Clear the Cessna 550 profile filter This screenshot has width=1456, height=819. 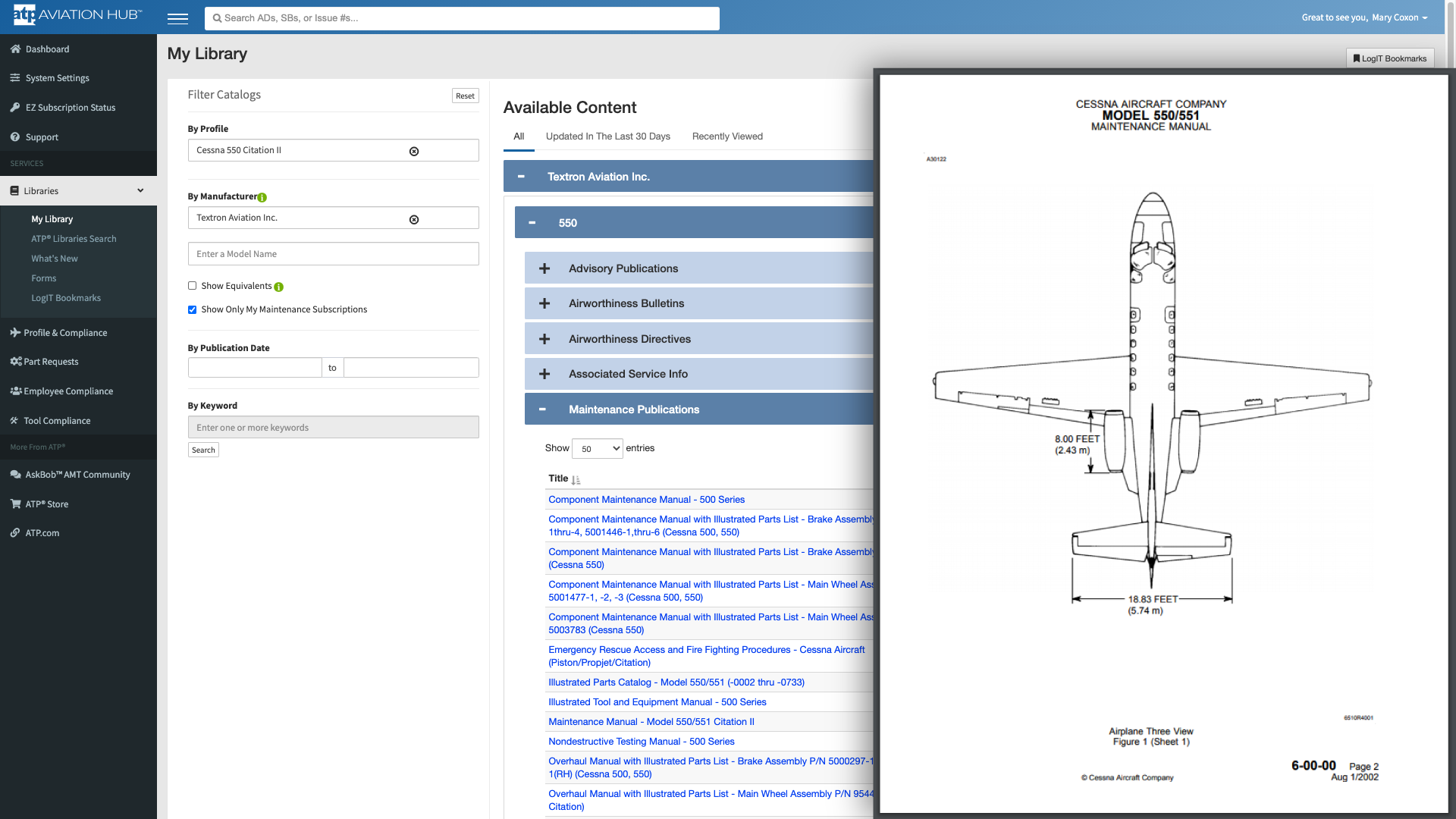414,151
